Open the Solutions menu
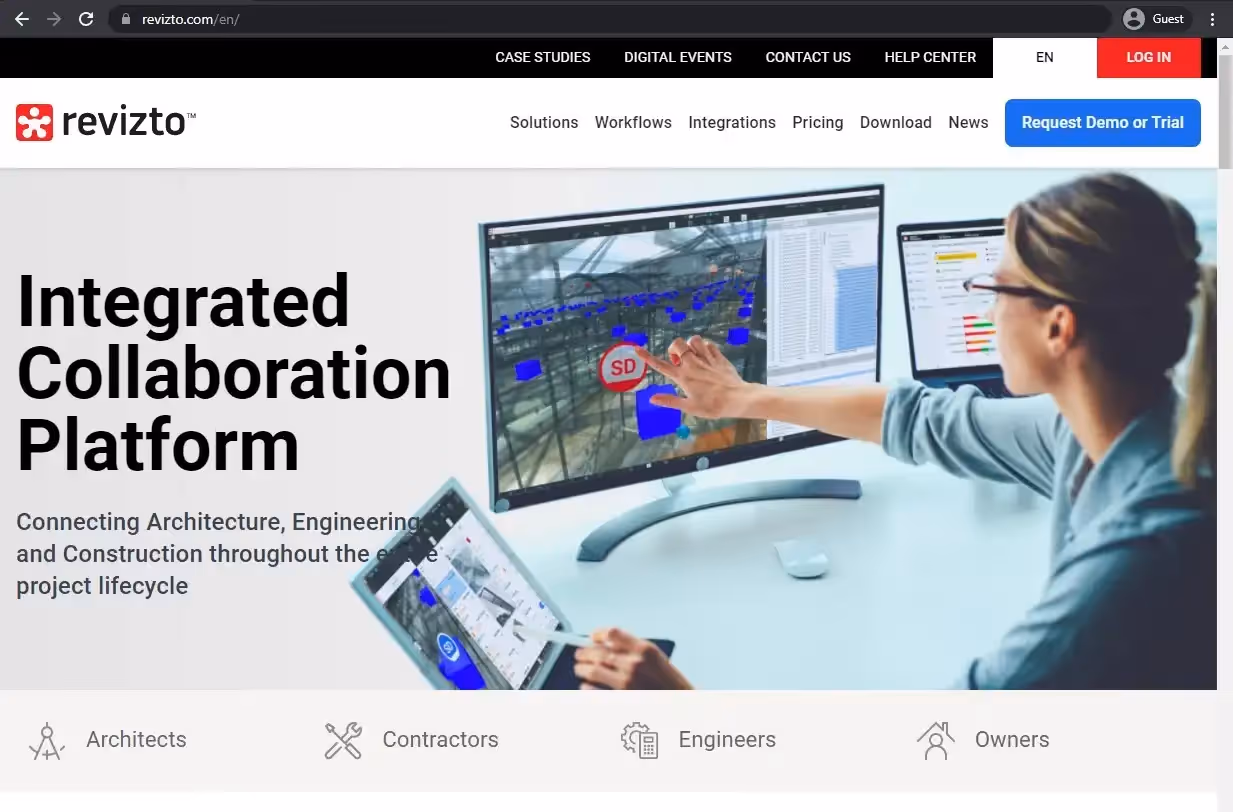This screenshot has width=1233, height=812. click(x=544, y=122)
